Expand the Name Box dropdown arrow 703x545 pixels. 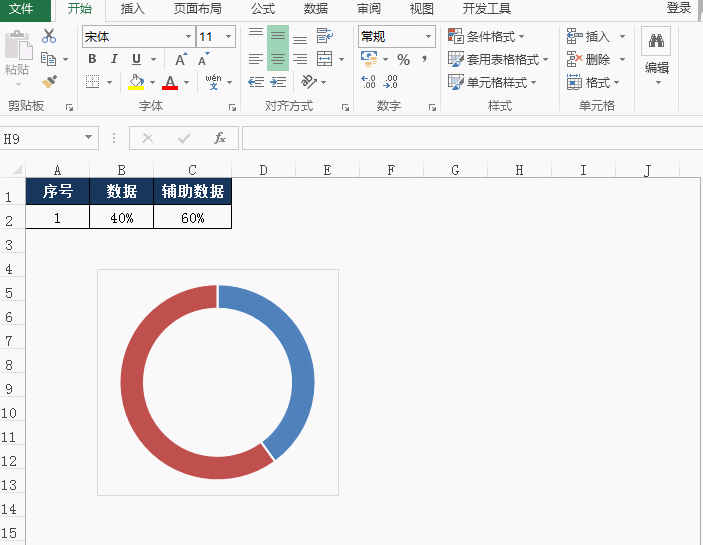(x=88, y=137)
